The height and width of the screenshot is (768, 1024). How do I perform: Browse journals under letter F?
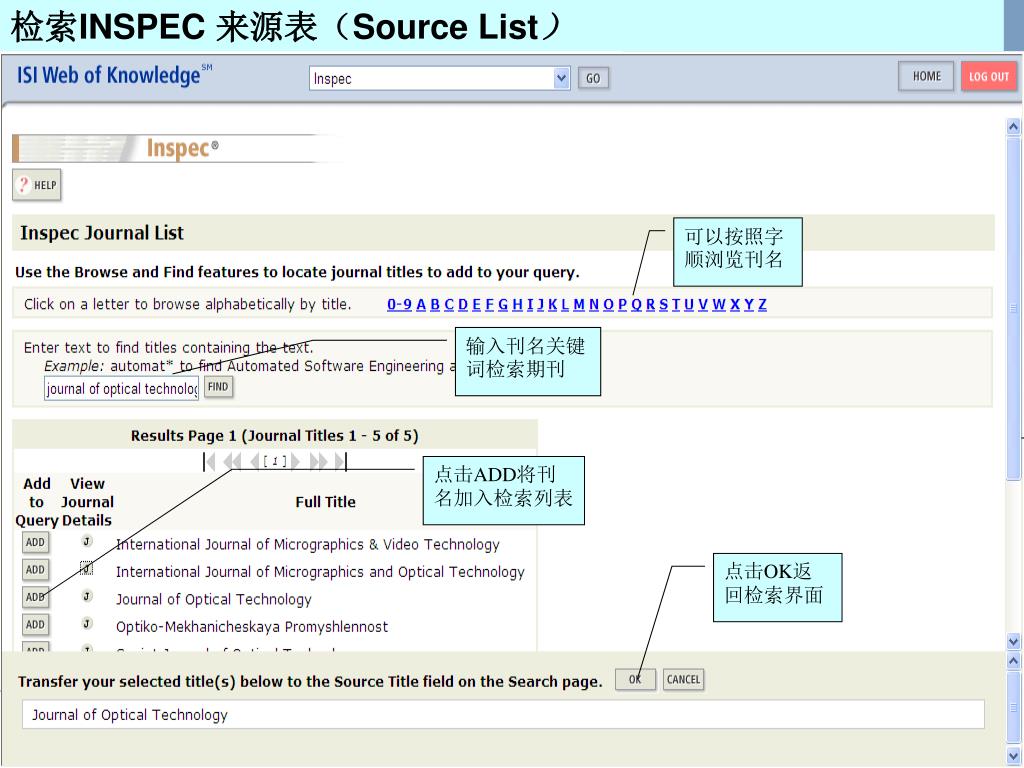pyautogui.click(x=490, y=304)
